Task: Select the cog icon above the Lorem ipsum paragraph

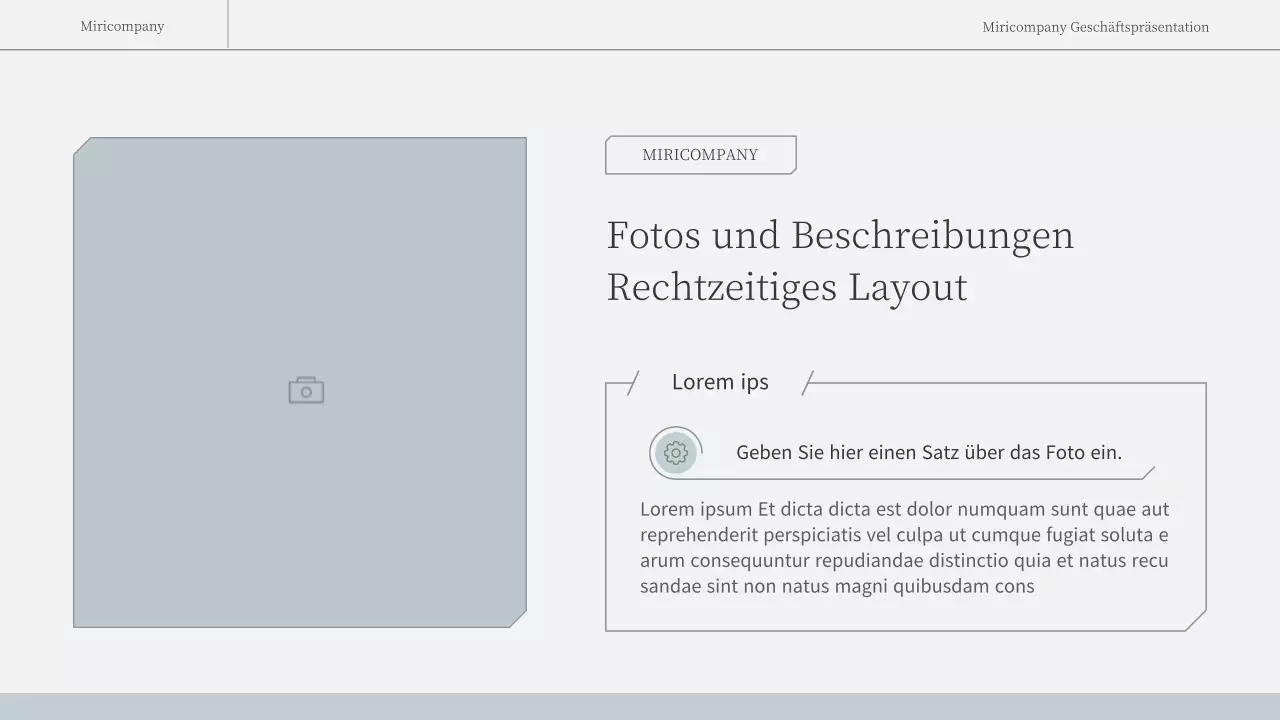Action: 675,452
